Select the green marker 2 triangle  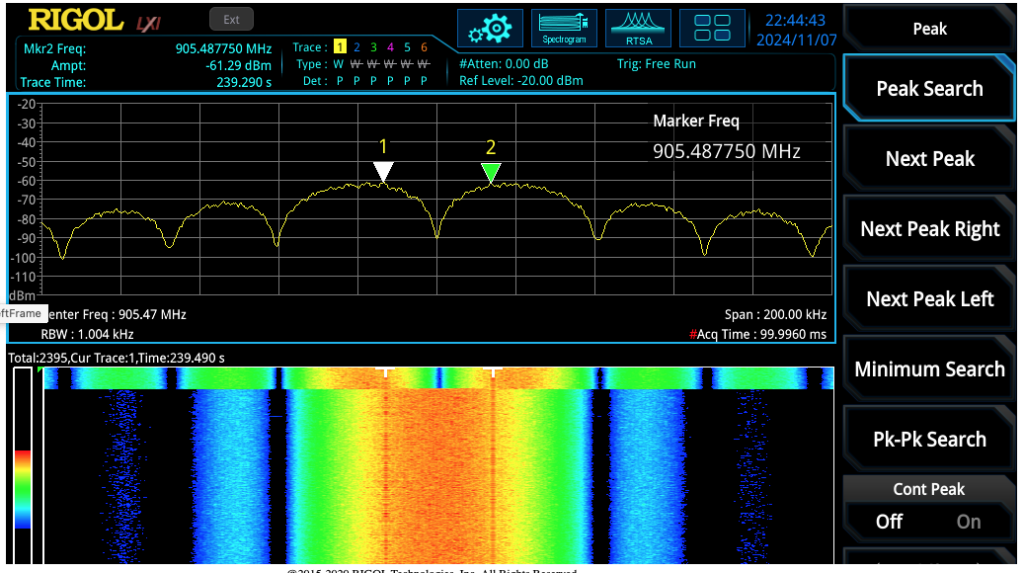coord(490,172)
